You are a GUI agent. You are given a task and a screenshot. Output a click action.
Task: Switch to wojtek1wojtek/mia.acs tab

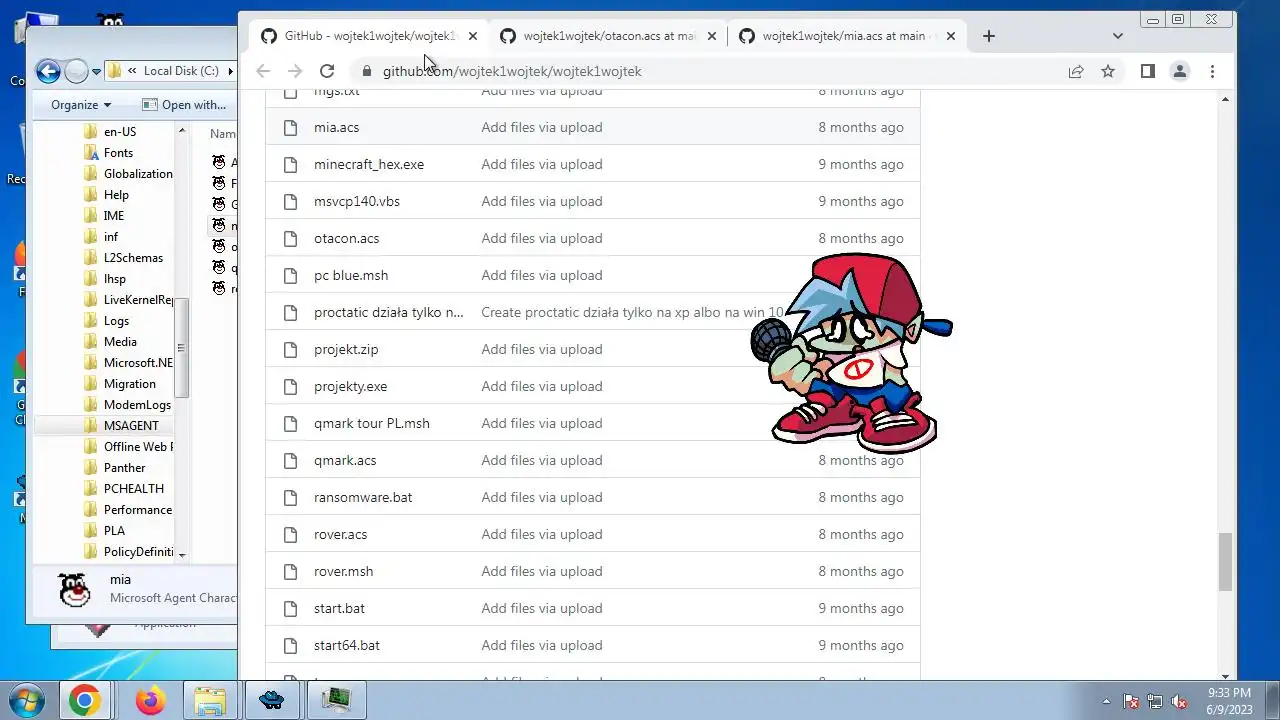tap(847, 36)
